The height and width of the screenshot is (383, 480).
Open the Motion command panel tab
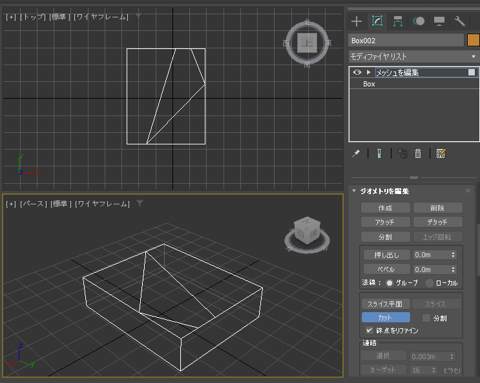(419, 21)
